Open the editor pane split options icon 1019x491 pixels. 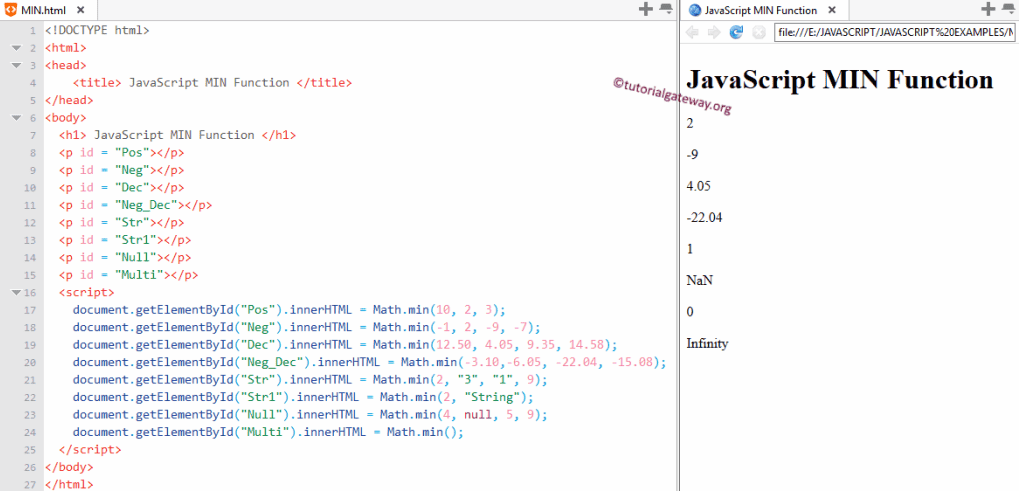666,8
